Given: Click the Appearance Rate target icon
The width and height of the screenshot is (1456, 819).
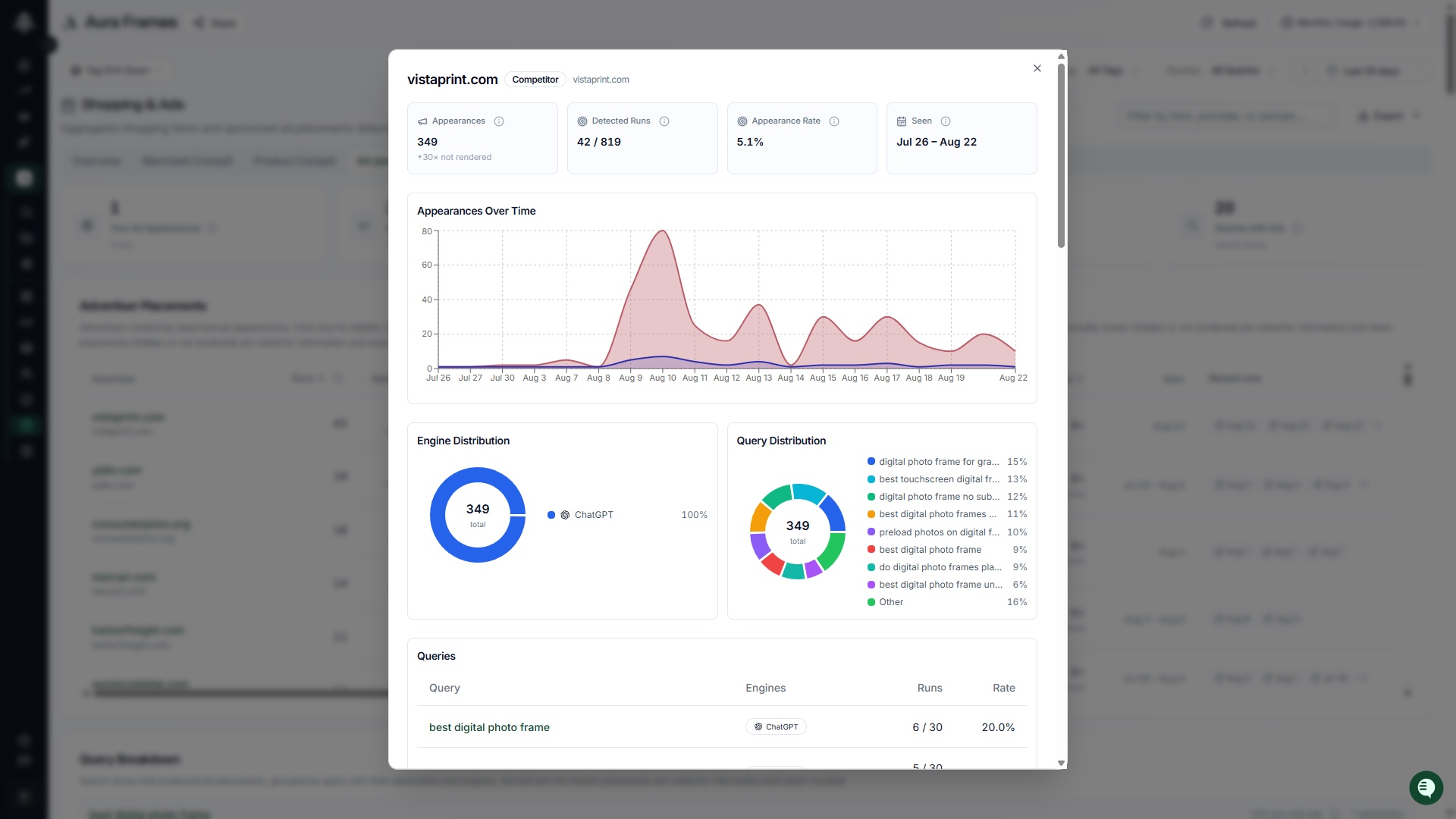Looking at the screenshot, I should pyautogui.click(x=742, y=121).
